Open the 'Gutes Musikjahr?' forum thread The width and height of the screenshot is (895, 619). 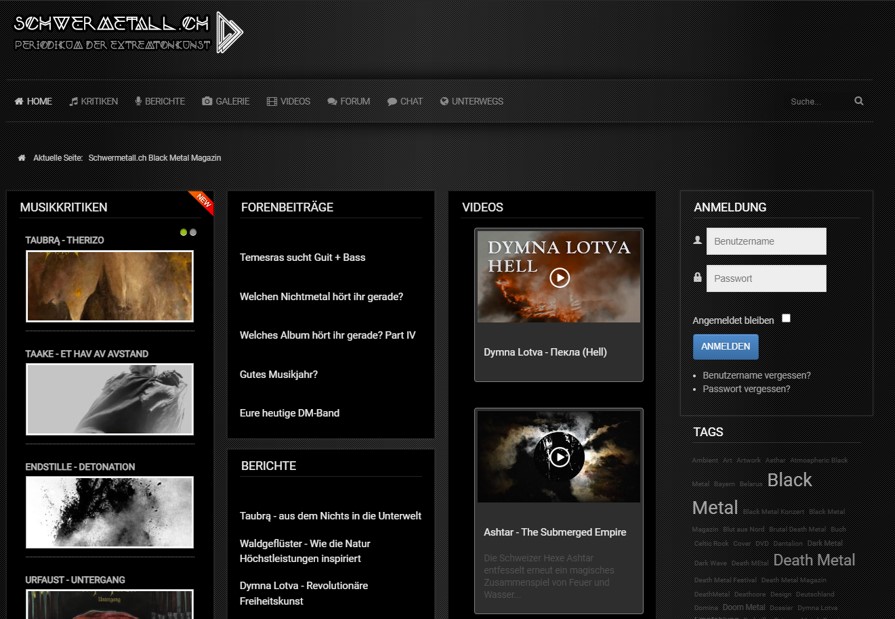[279, 375]
